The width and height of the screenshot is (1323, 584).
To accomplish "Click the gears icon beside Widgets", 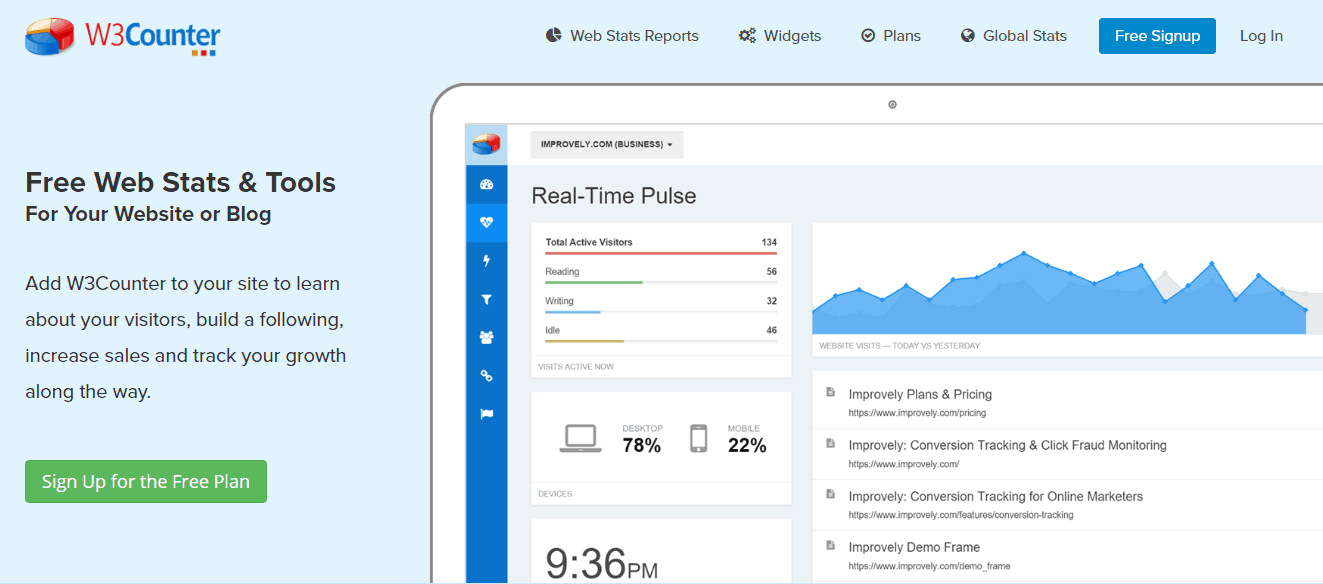I will pos(747,36).
